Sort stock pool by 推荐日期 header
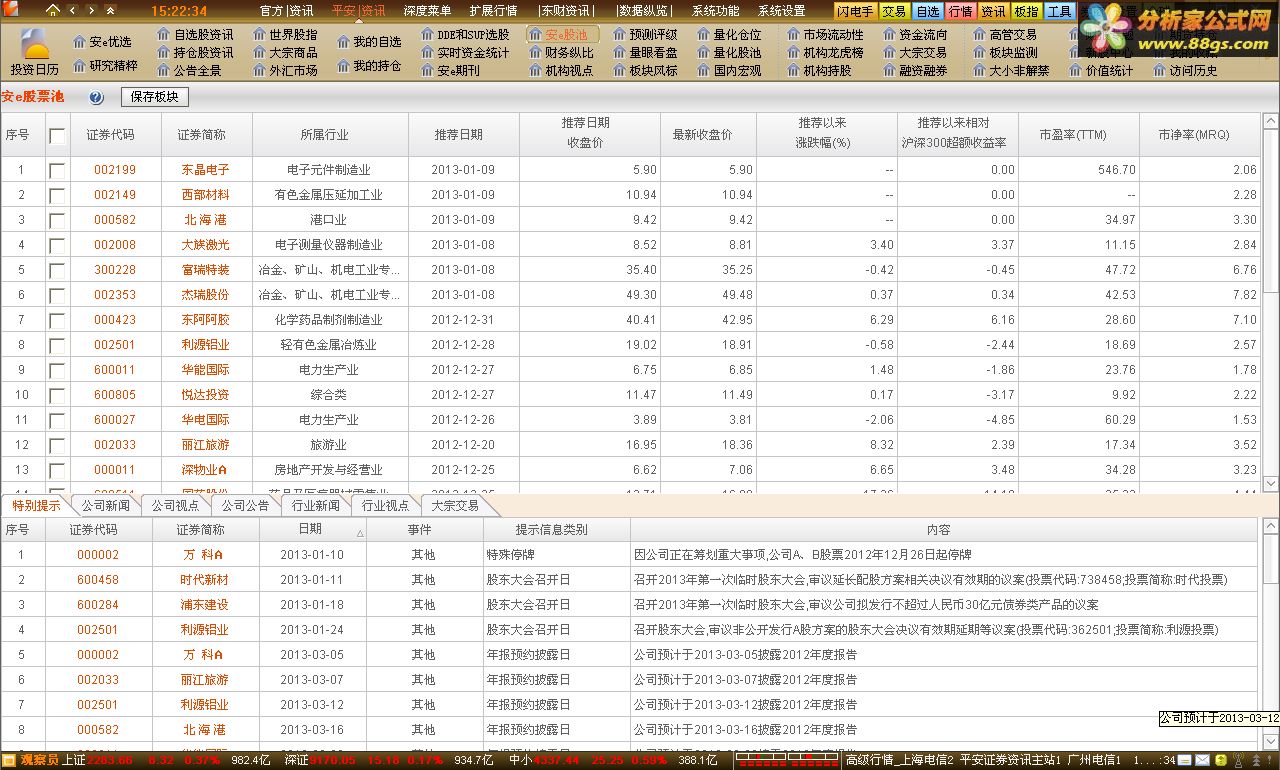This screenshot has height=770, width=1280. tap(463, 135)
